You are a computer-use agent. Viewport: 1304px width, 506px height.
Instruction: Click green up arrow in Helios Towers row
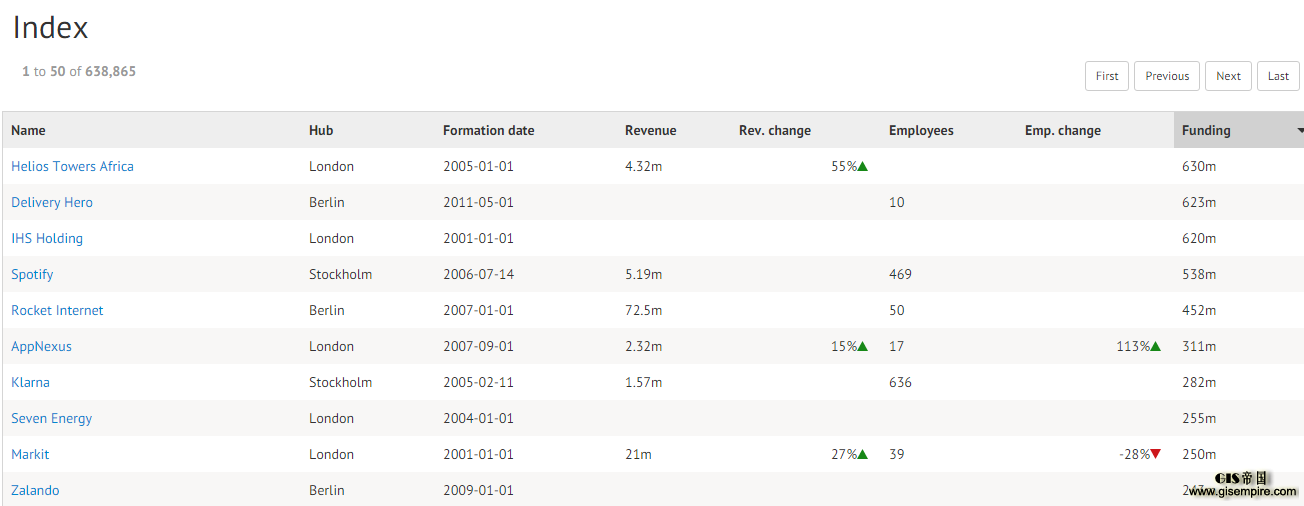pyautogui.click(x=862, y=166)
